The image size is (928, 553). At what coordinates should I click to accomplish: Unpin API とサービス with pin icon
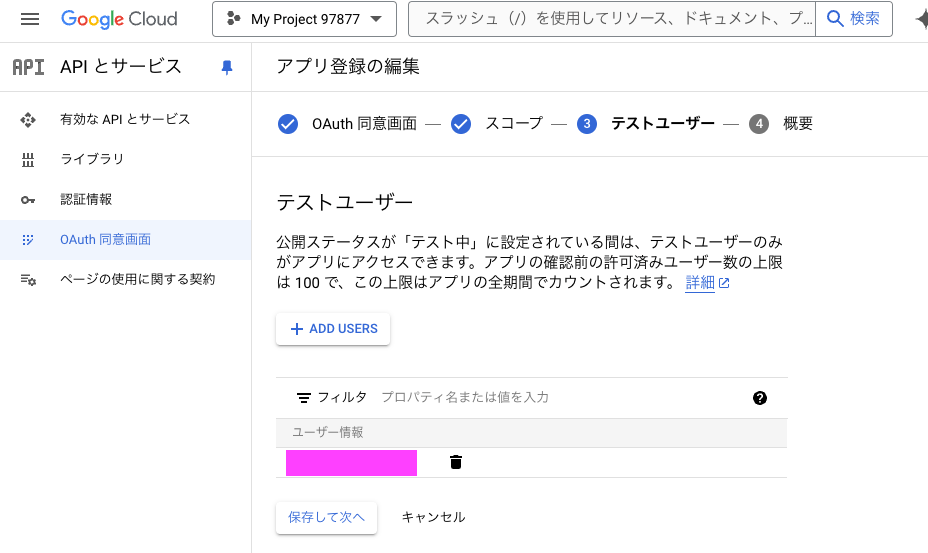(x=227, y=67)
